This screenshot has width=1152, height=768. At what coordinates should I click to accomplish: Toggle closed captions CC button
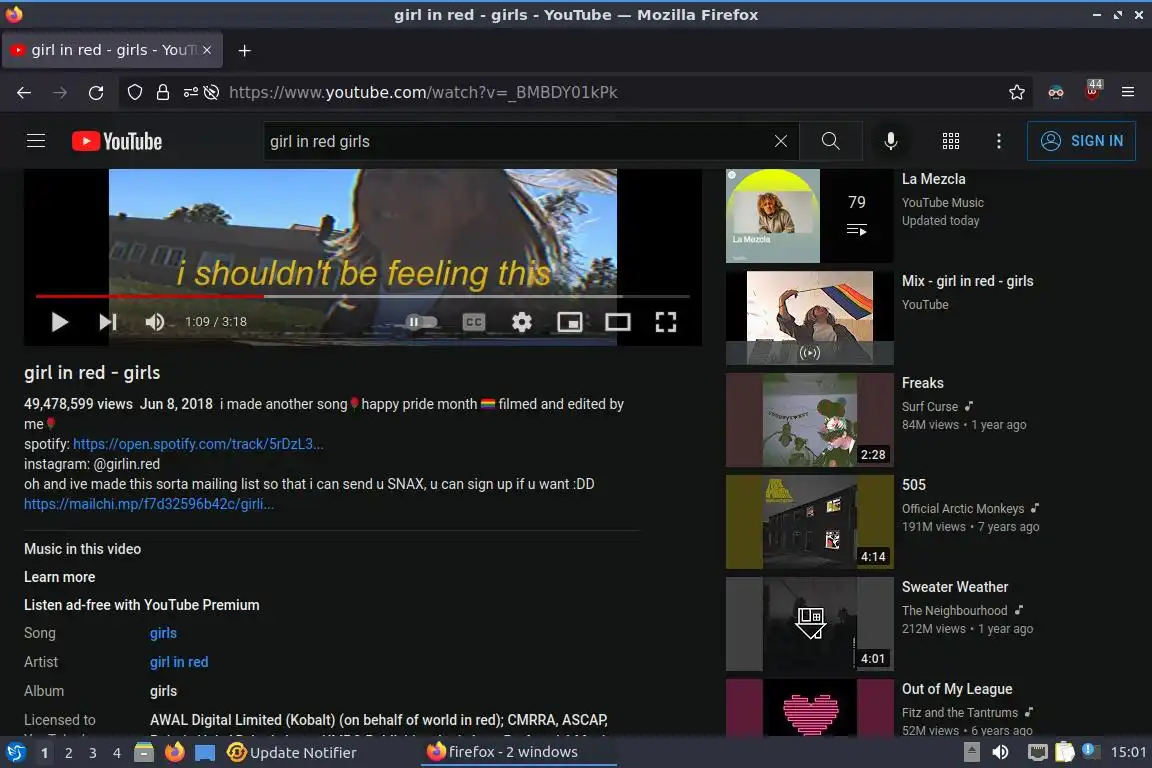(474, 322)
